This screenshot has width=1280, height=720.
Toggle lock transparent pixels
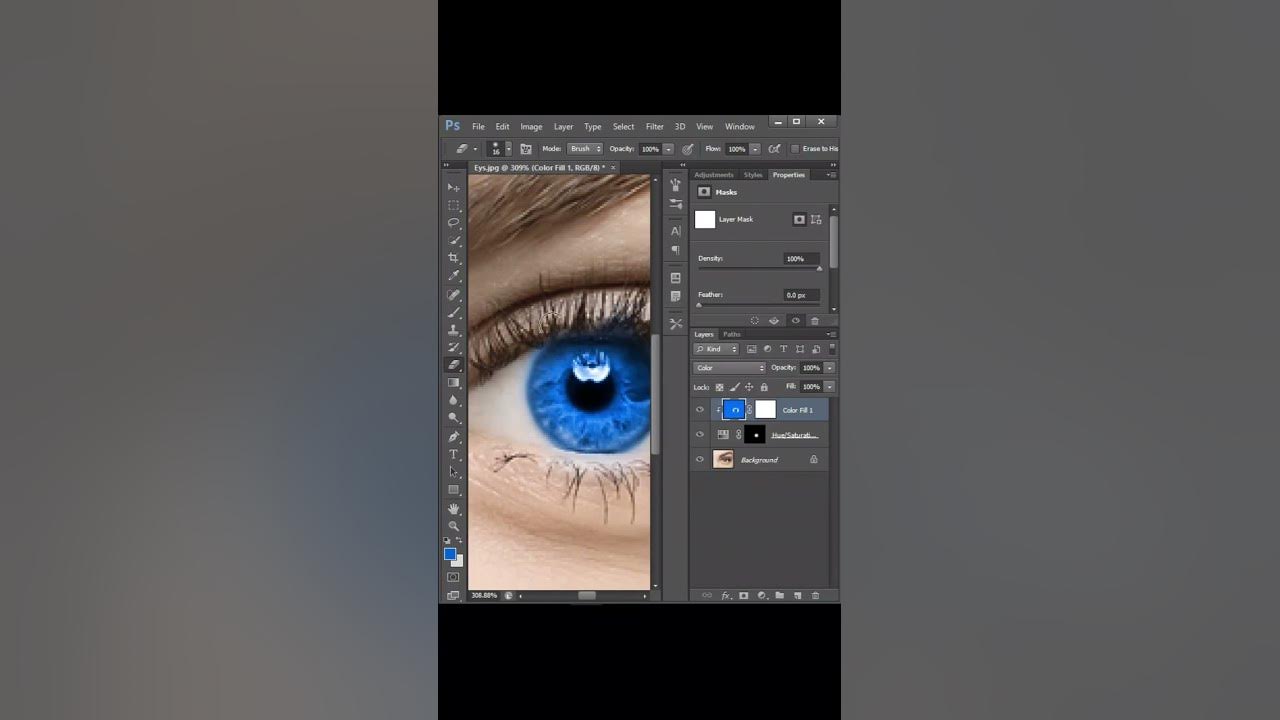[719, 387]
